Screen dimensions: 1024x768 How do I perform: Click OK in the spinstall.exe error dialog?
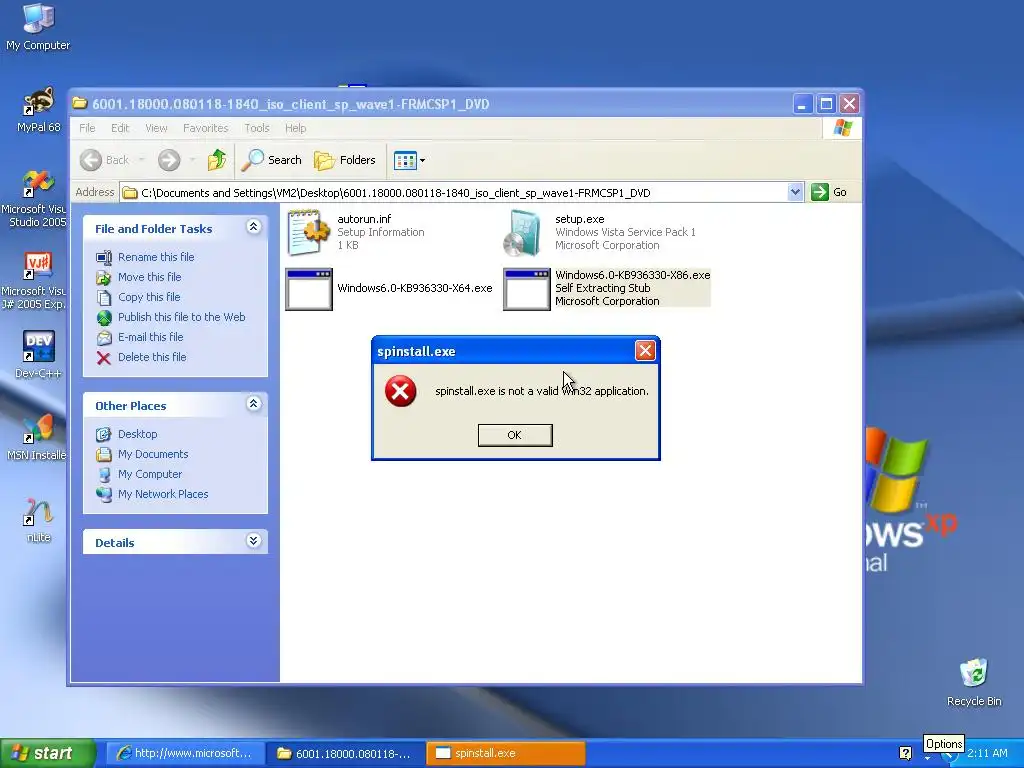point(515,435)
